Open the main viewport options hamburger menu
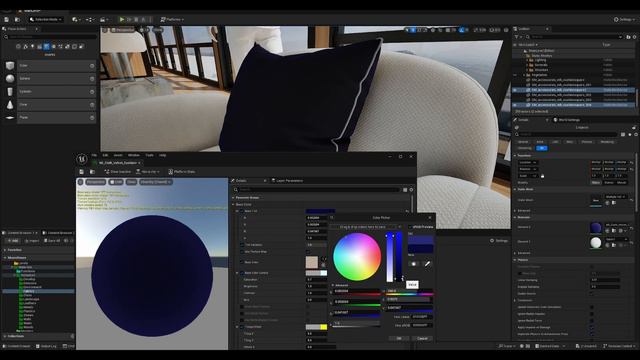 pyautogui.click(x=104, y=30)
